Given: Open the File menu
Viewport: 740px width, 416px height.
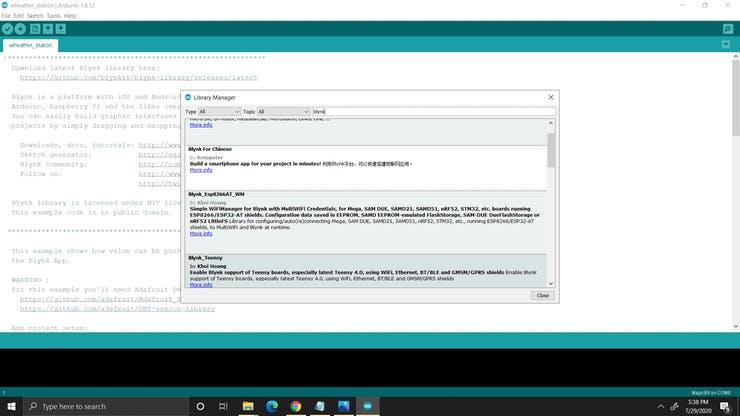Looking at the screenshot, I should click(6, 16).
